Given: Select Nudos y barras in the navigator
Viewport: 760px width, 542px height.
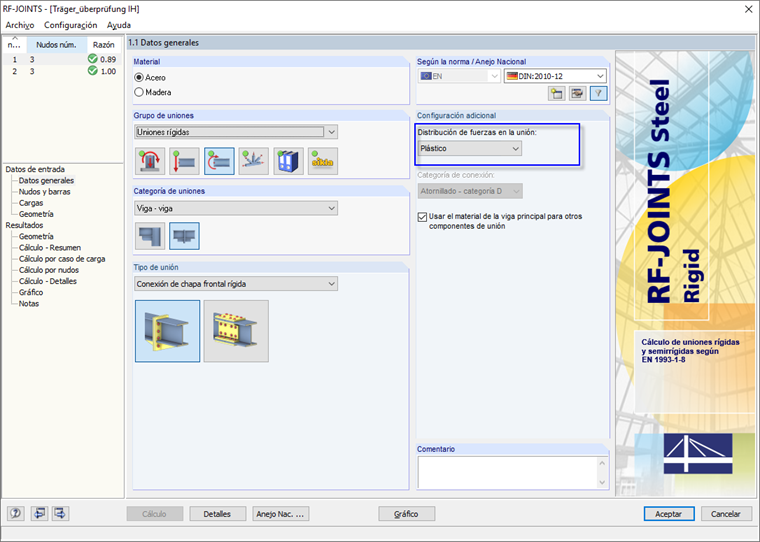Looking at the screenshot, I should pyautogui.click(x=45, y=191).
